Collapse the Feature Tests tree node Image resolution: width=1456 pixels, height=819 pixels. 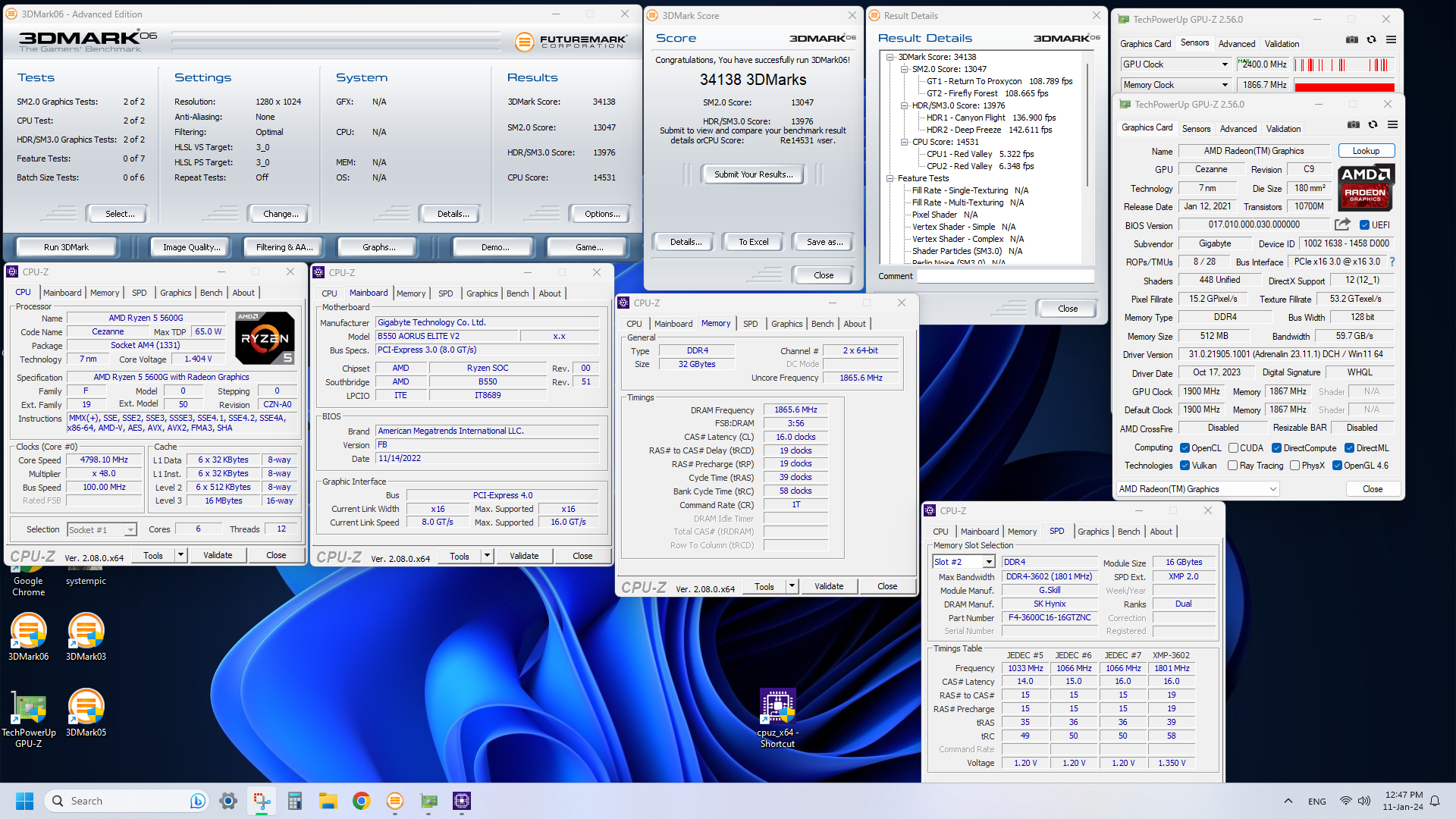pyautogui.click(x=890, y=178)
